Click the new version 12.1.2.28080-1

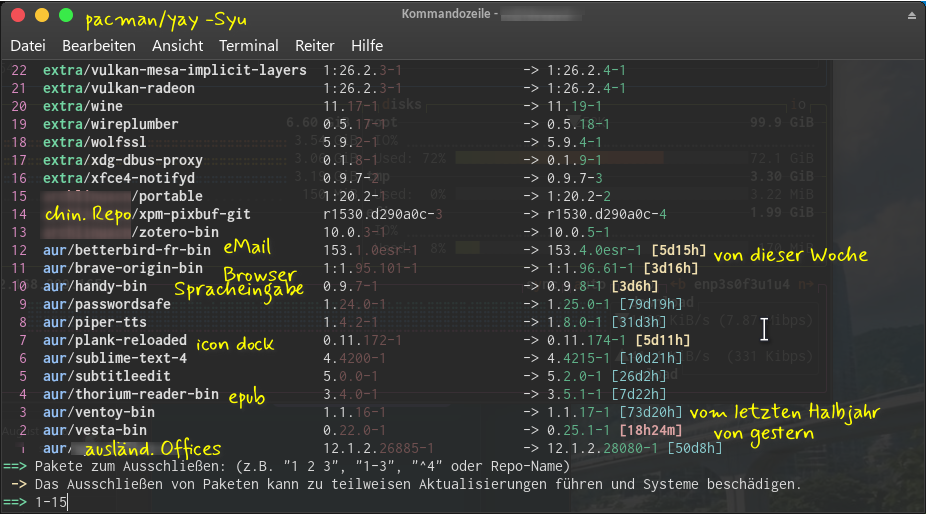coord(602,448)
